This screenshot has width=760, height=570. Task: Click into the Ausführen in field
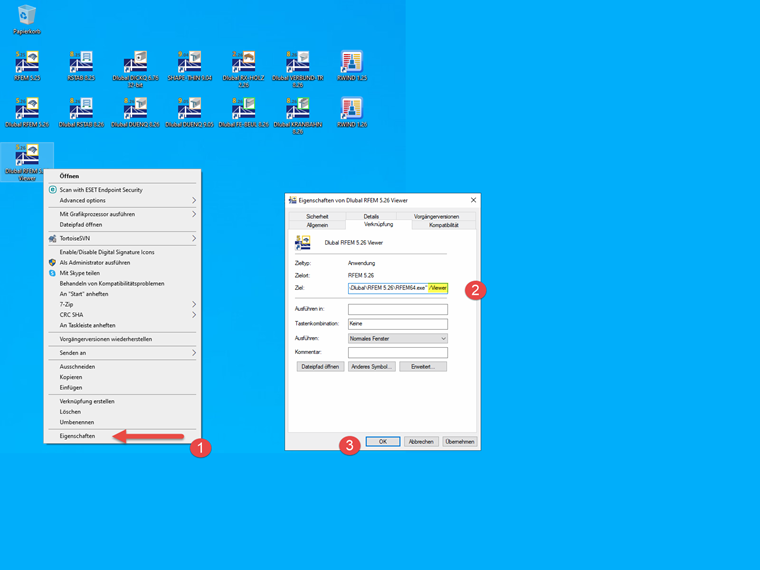tap(398, 309)
